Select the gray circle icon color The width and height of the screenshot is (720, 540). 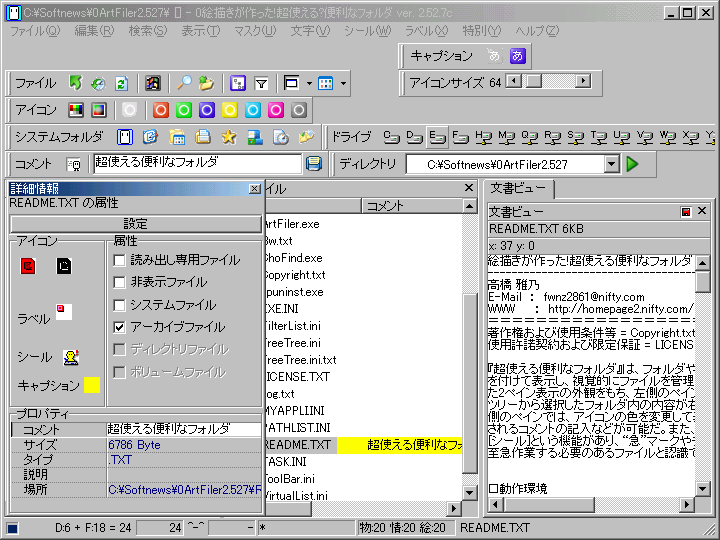[x=298, y=110]
